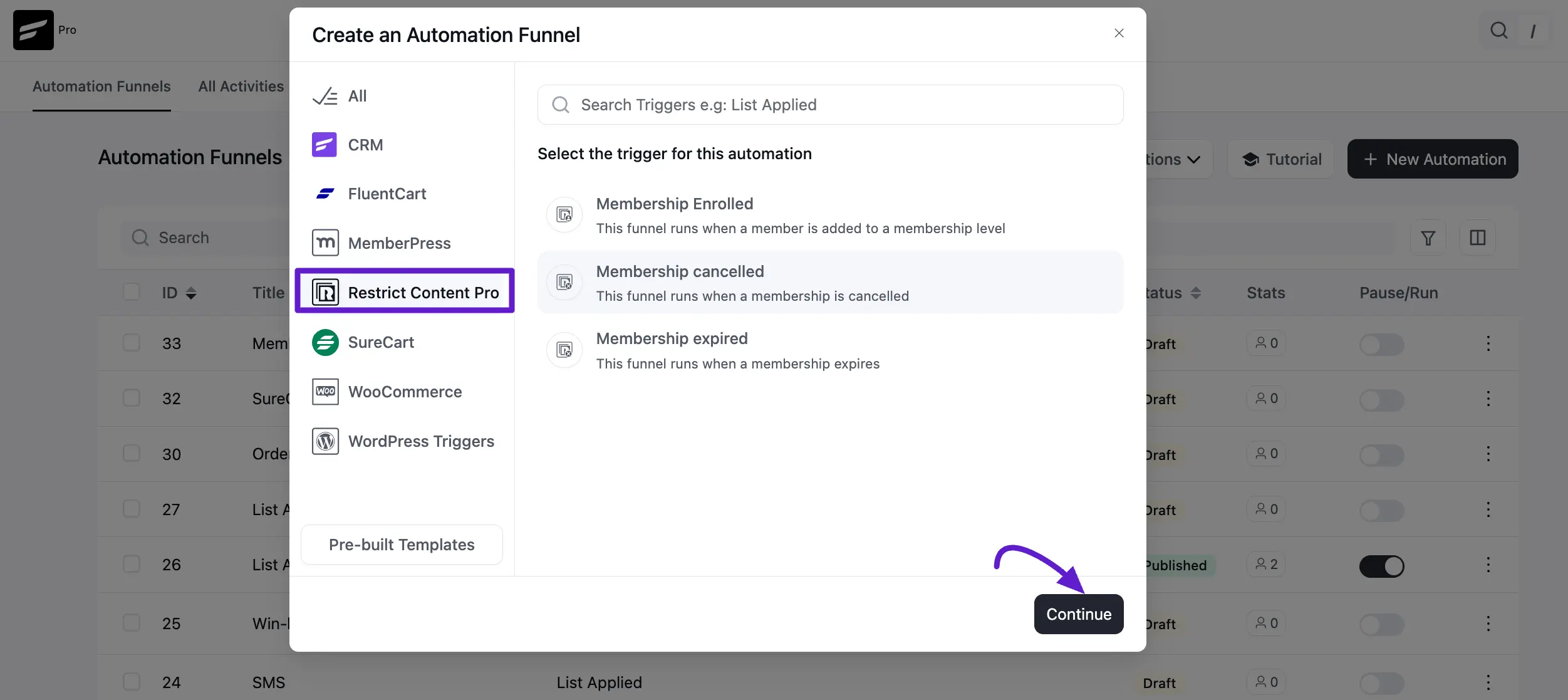
Task: View subscriber stats count for funnel 30
Action: pyautogui.click(x=1266, y=453)
